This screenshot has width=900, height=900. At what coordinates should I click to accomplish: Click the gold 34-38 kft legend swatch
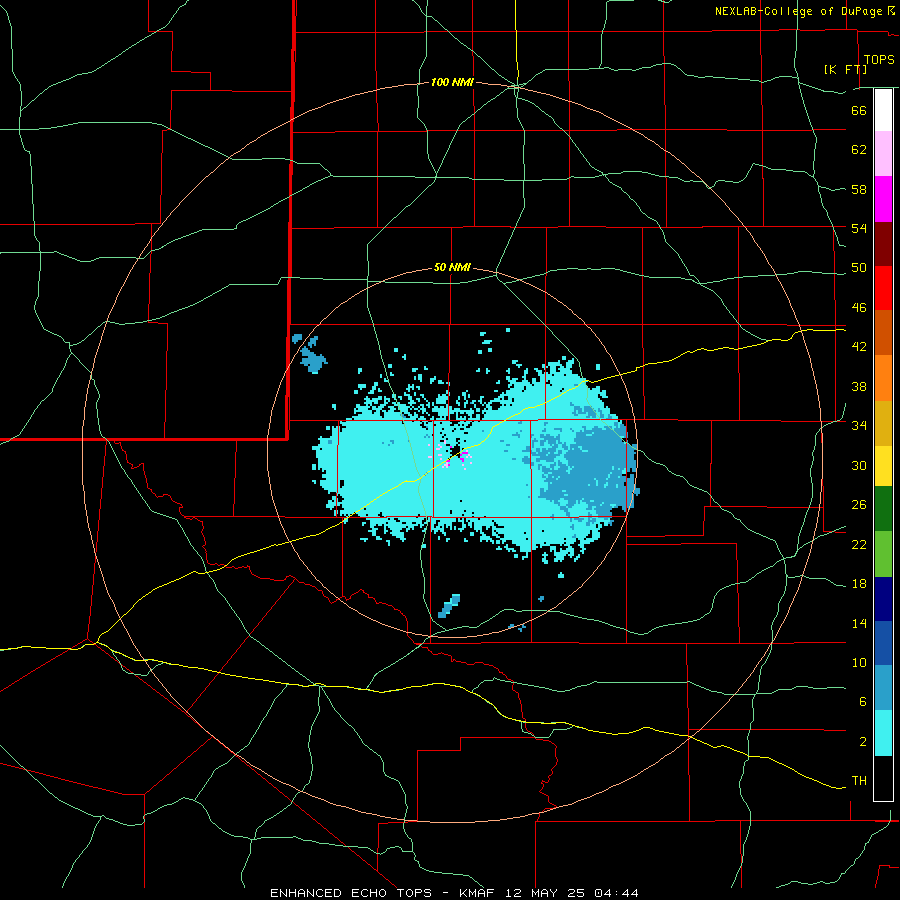(883, 423)
